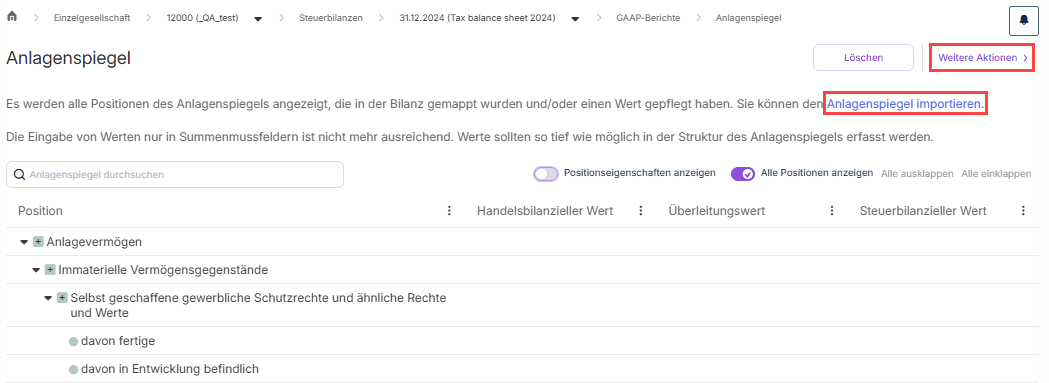The image size is (1049, 383).
Task: Open Handelsbilanzieller Wert column options menu
Action: point(640,211)
